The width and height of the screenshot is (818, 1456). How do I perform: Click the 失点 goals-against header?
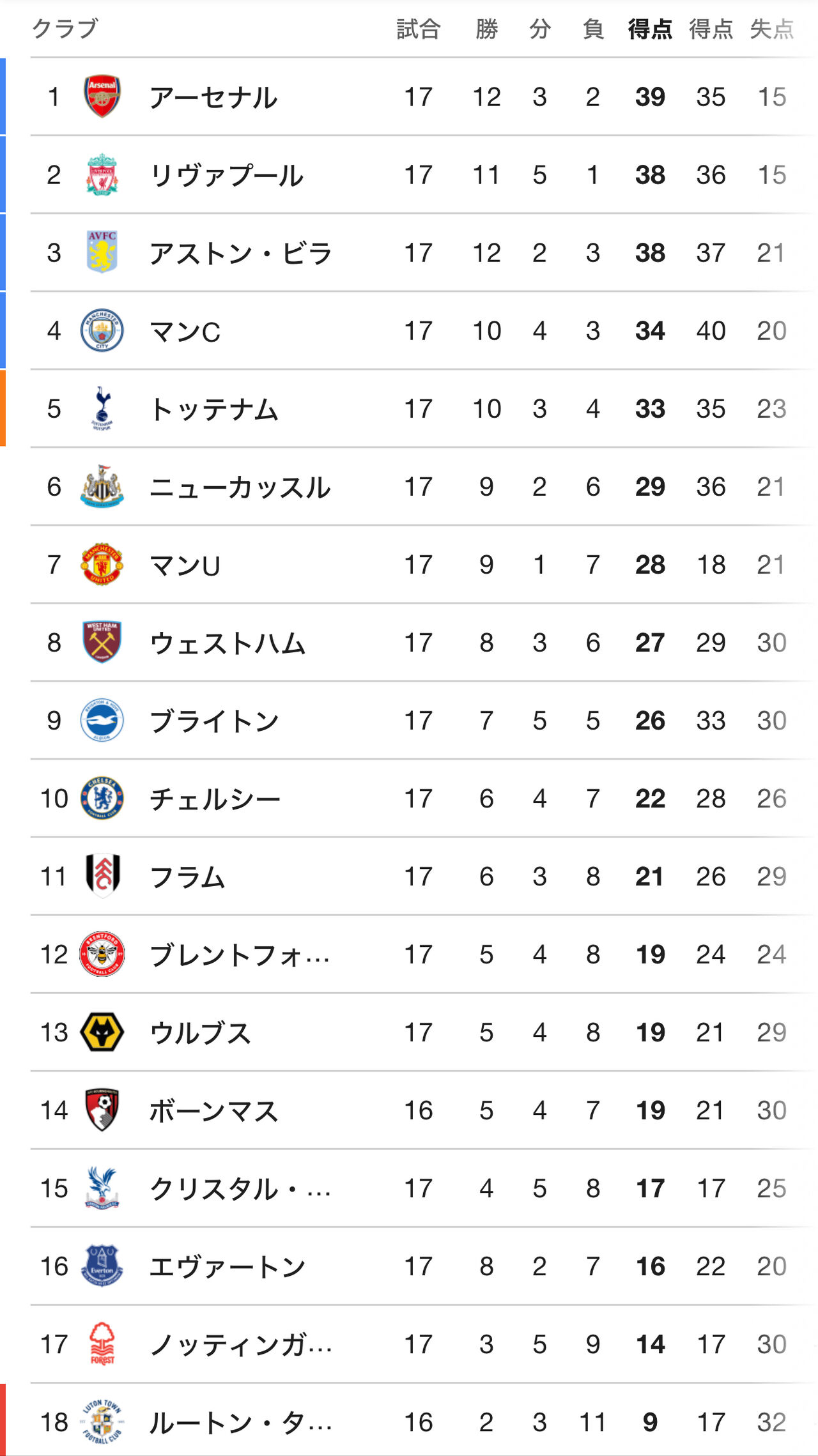pos(772,29)
